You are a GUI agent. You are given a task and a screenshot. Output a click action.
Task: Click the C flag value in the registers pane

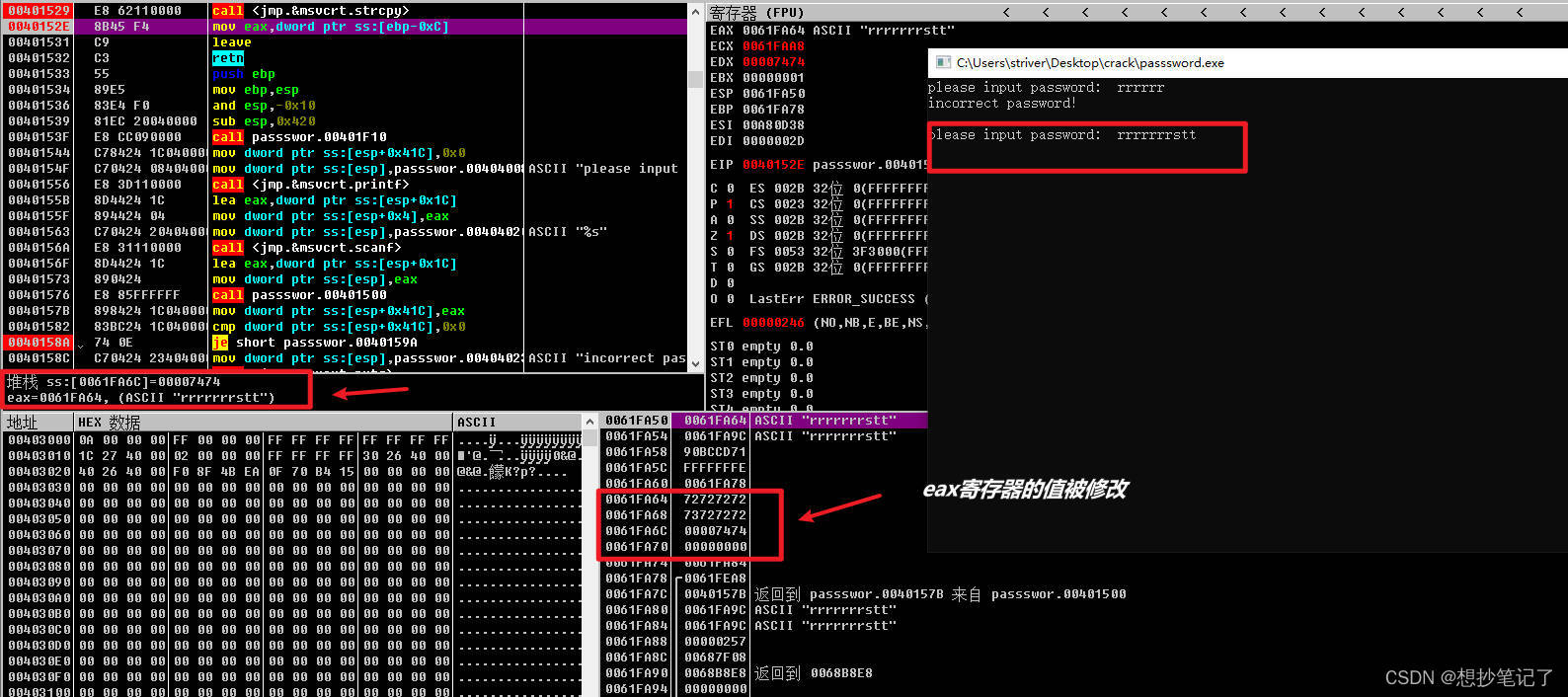[x=730, y=189]
